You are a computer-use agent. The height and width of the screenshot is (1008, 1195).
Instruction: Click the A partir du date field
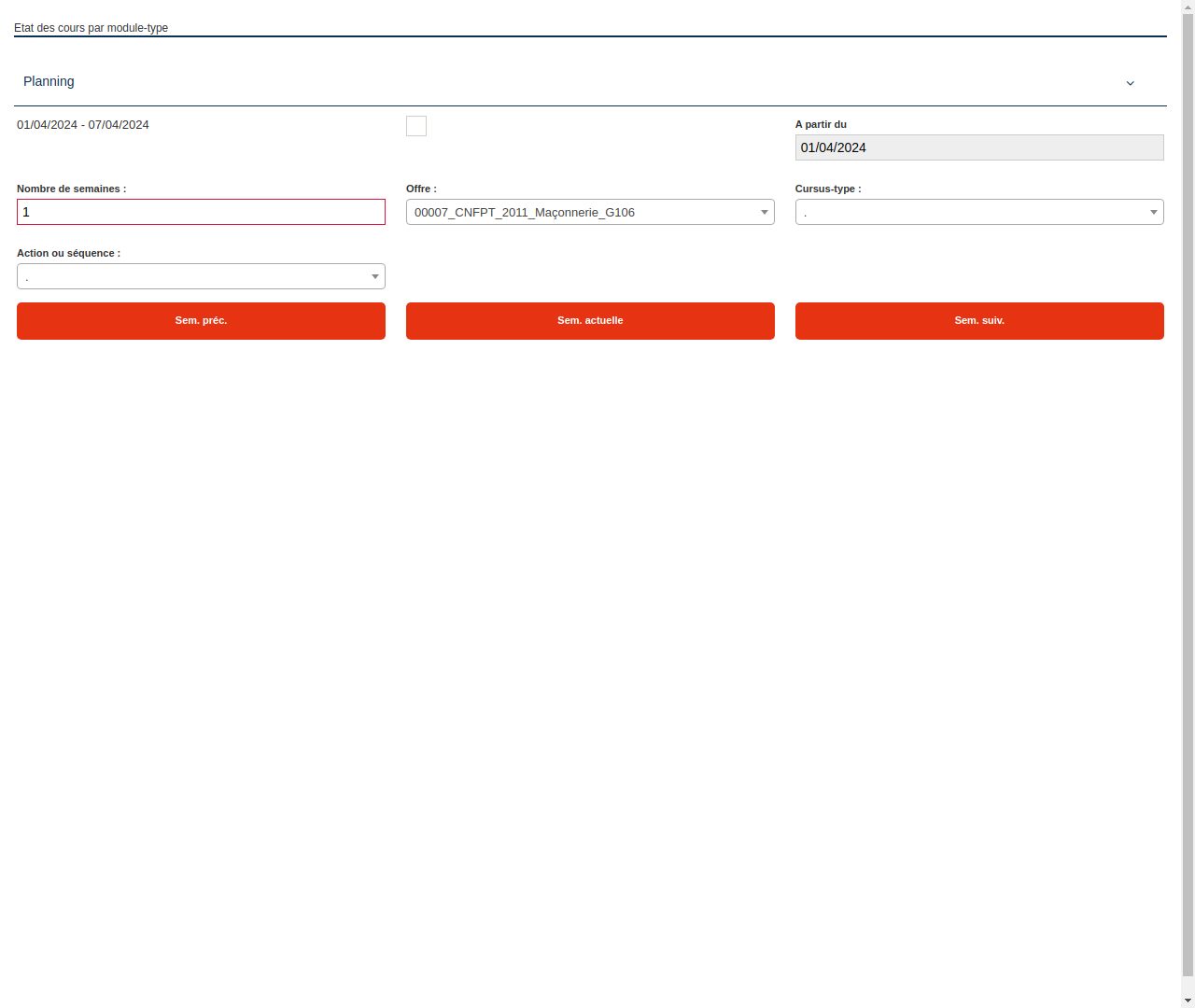click(979, 147)
